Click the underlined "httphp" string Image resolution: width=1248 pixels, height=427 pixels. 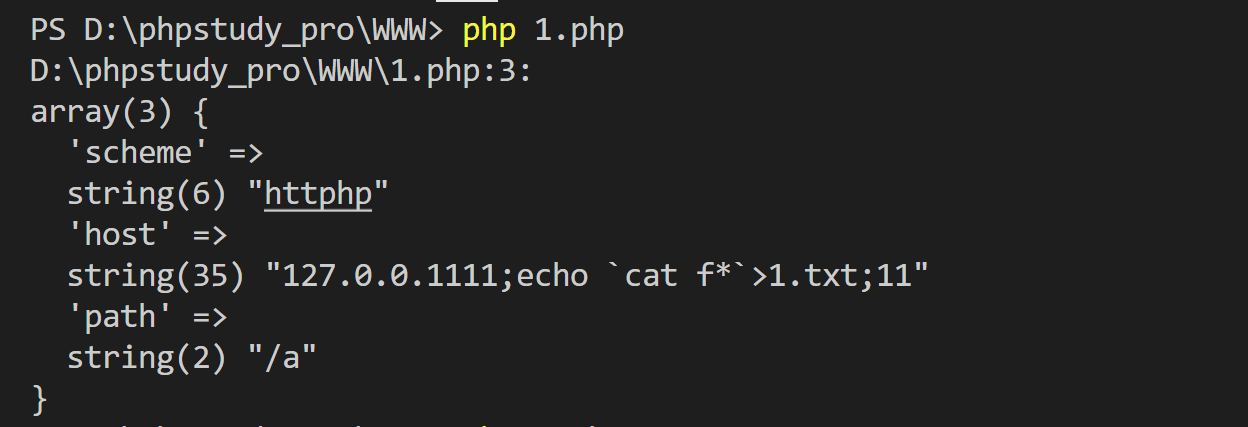[x=318, y=194]
